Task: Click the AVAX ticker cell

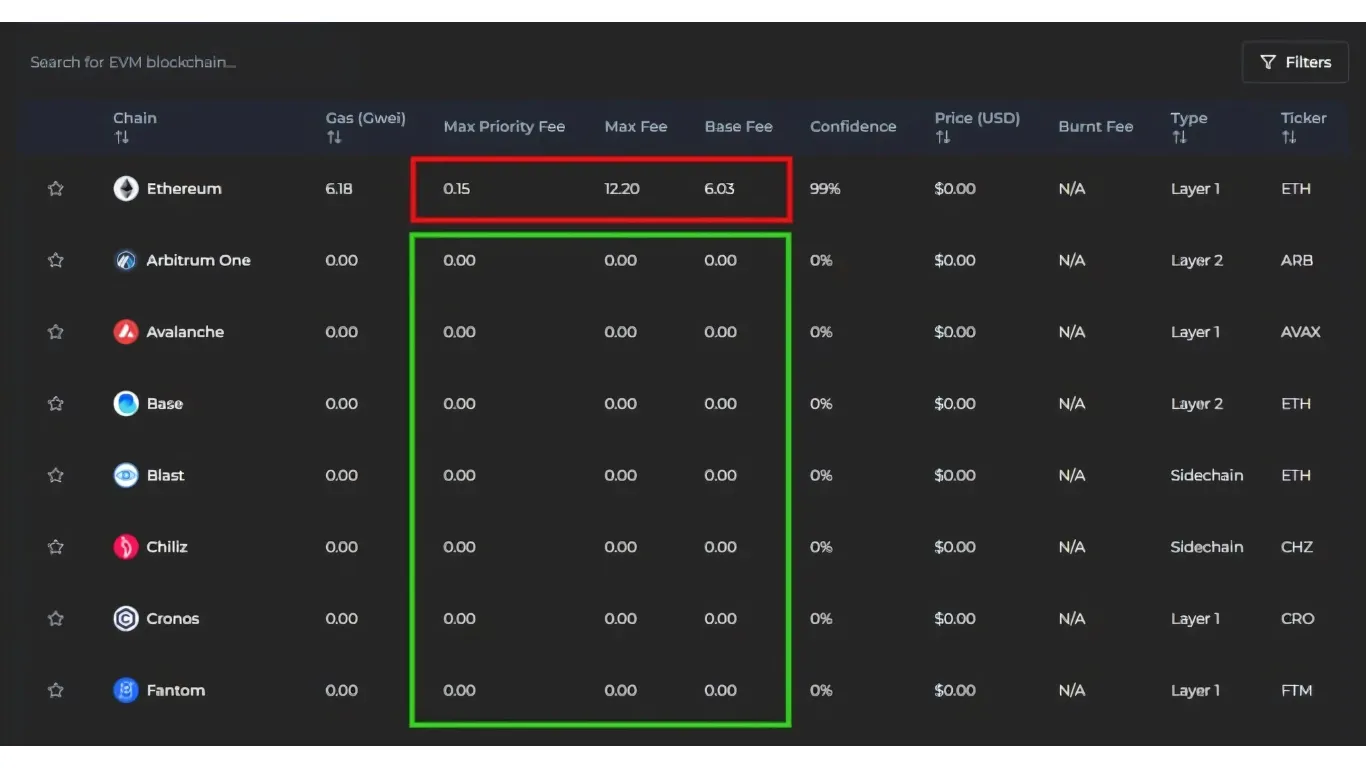Action: click(1301, 332)
